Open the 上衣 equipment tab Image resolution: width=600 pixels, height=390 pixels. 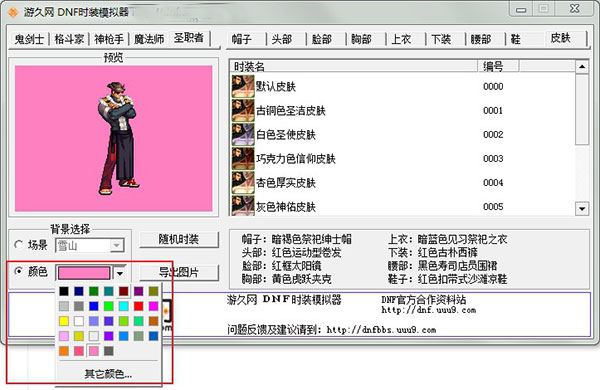(x=406, y=39)
